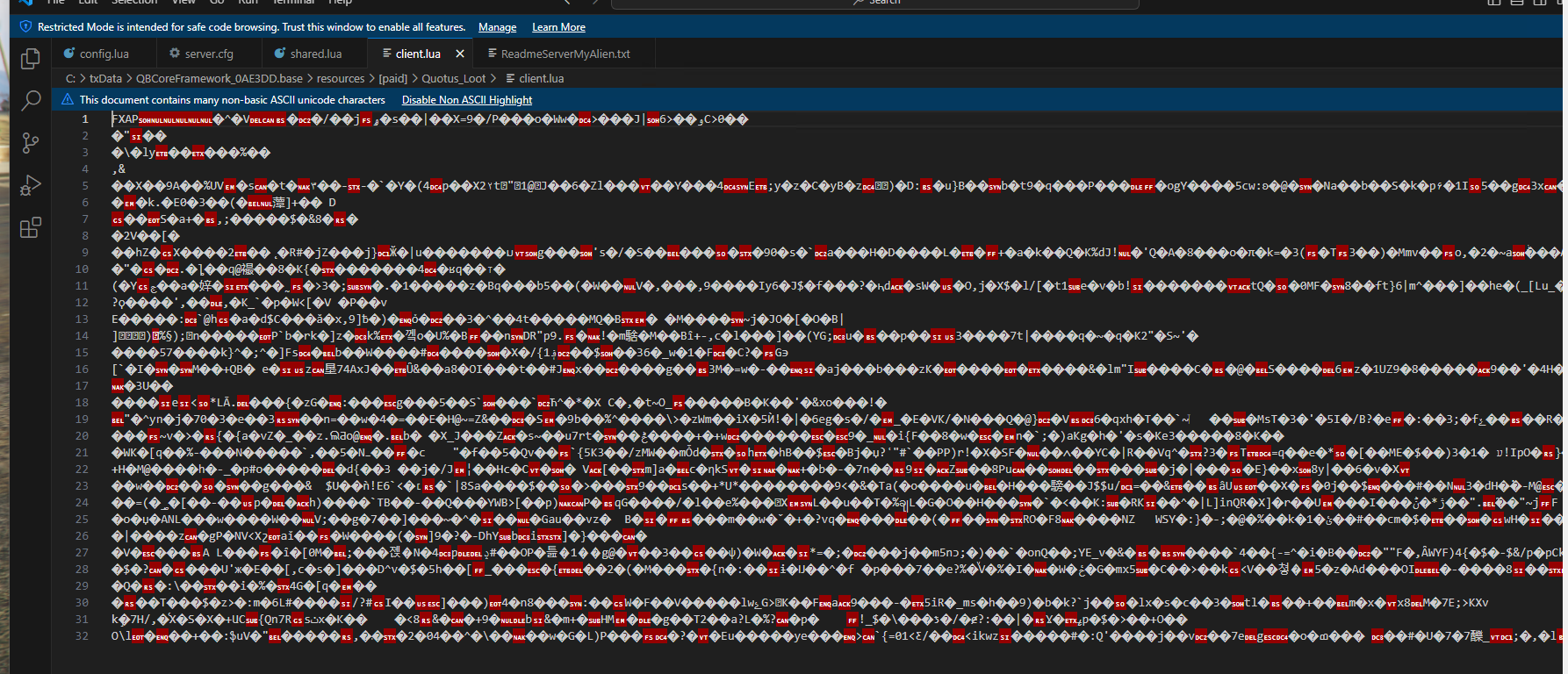The width and height of the screenshot is (1568, 674).
Task: Click Disable Non ASCII Highlight link
Action: (x=467, y=100)
